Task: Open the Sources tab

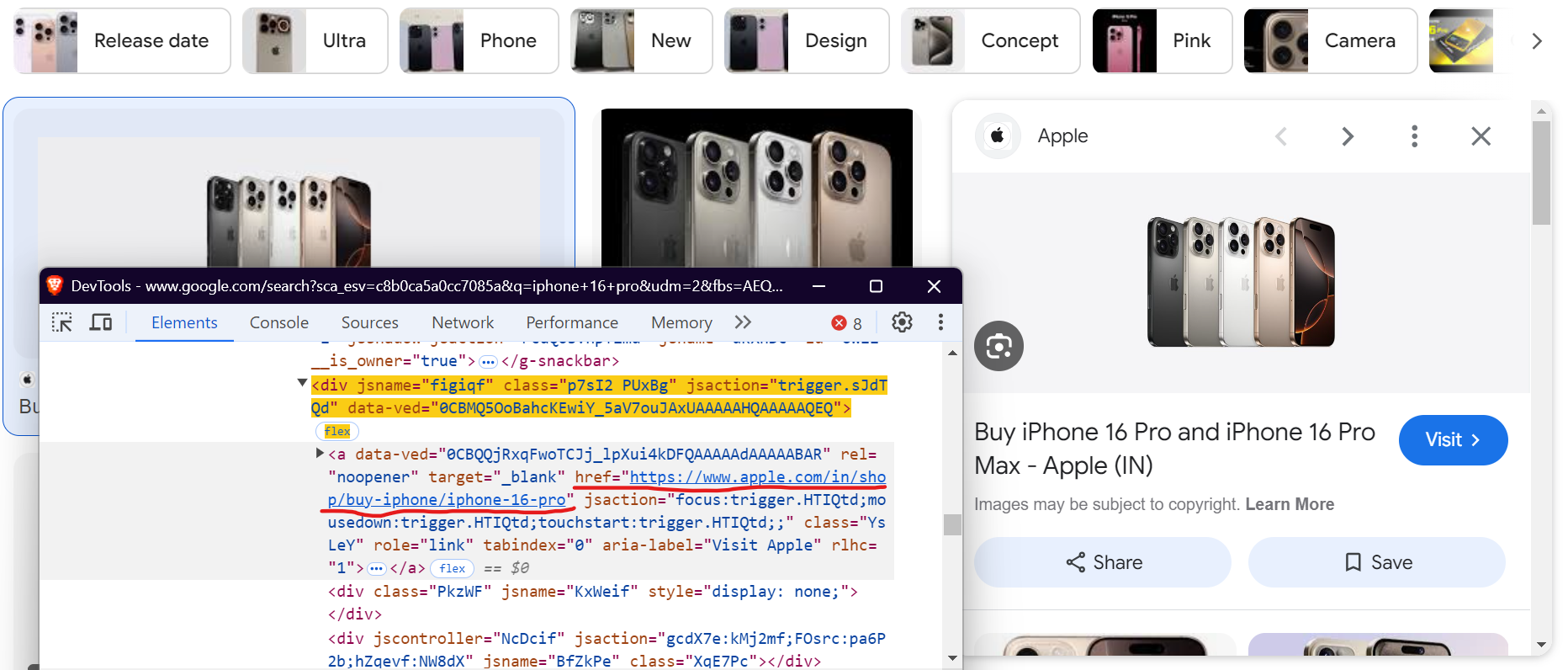Action: pyautogui.click(x=370, y=322)
